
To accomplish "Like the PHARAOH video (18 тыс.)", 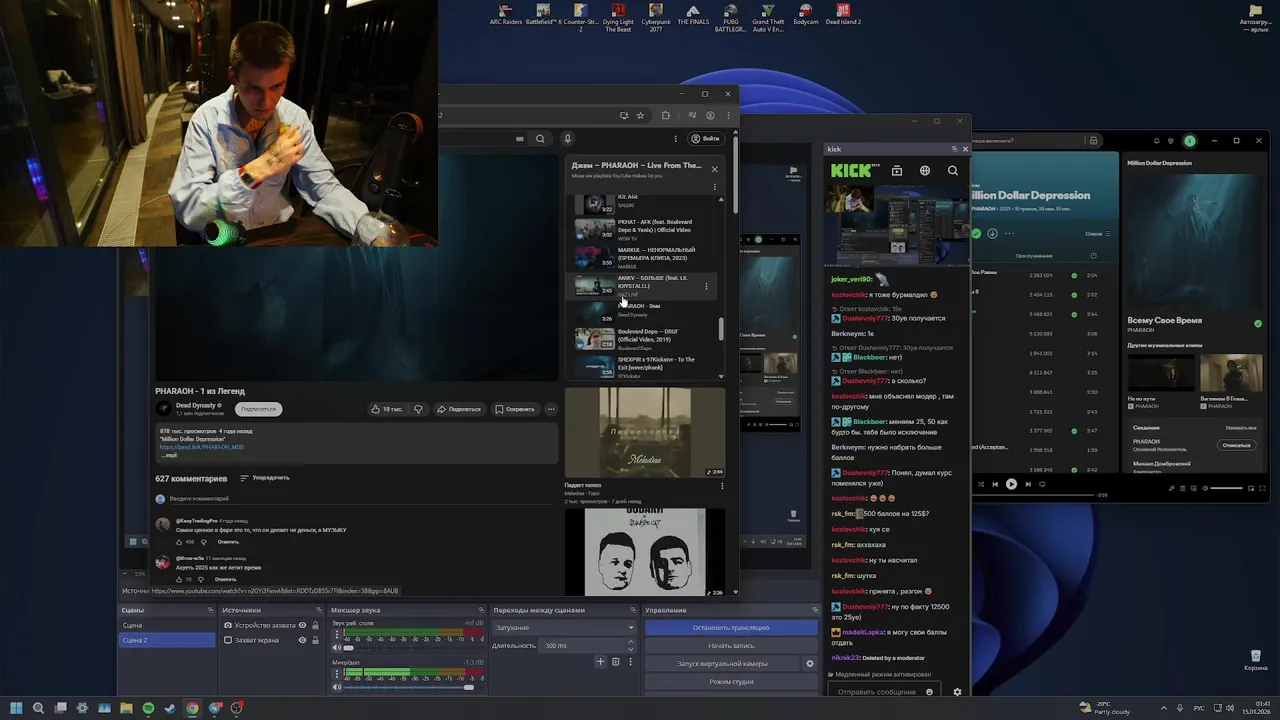I will (387, 409).
